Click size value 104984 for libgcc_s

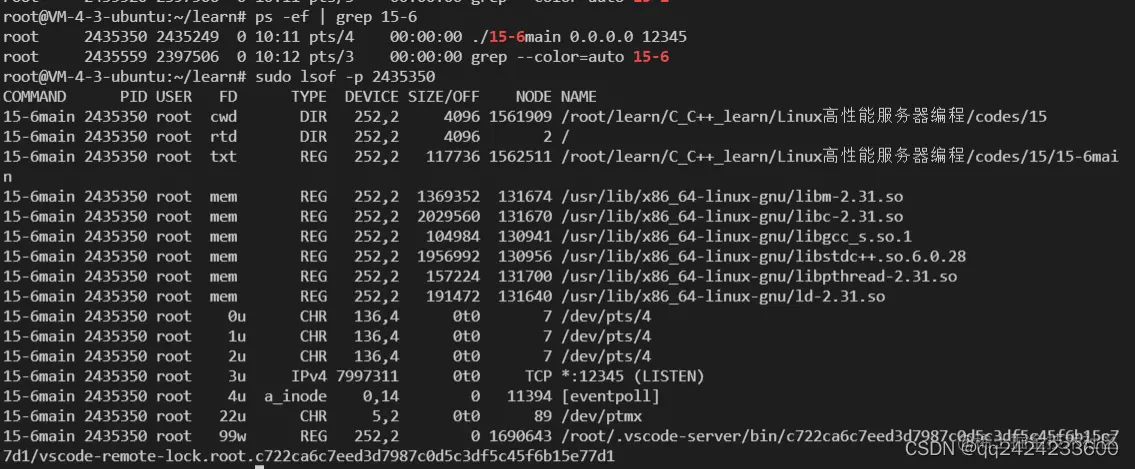click(x=453, y=237)
